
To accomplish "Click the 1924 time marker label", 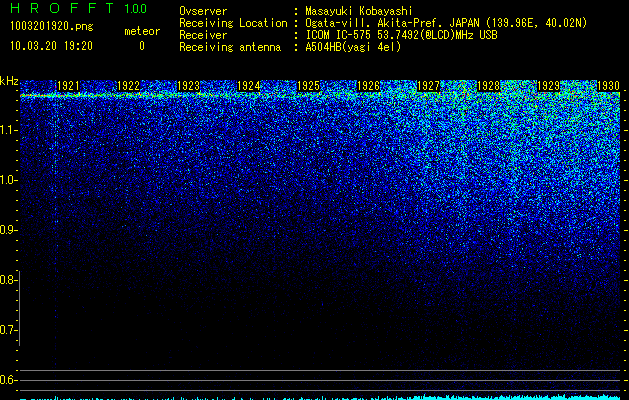I will click(x=249, y=86).
